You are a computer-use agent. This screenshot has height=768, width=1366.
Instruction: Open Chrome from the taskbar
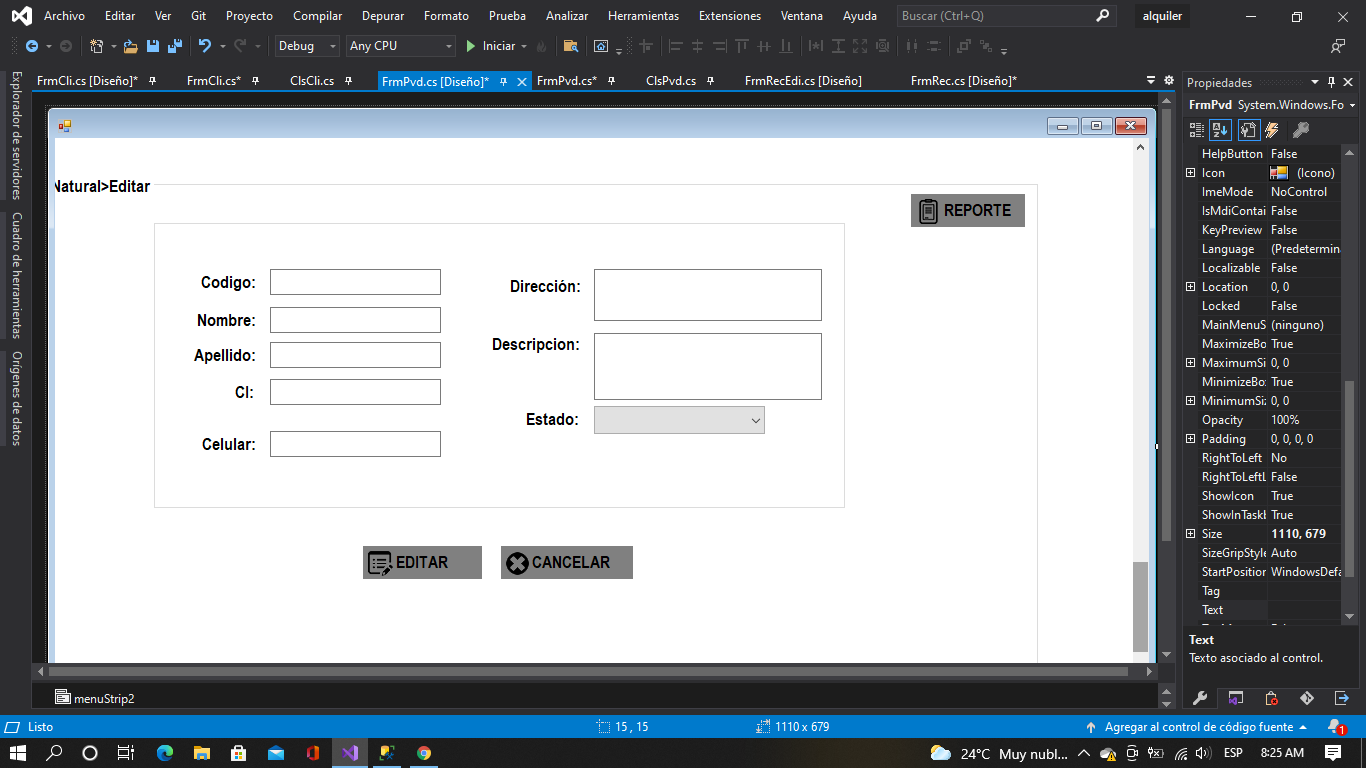[x=424, y=753]
